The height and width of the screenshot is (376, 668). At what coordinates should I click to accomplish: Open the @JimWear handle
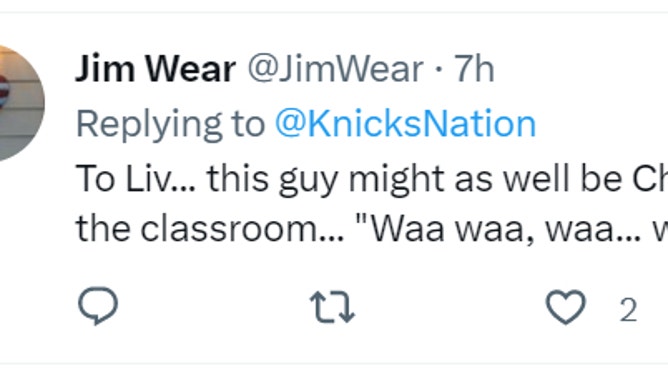click(336, 69)
